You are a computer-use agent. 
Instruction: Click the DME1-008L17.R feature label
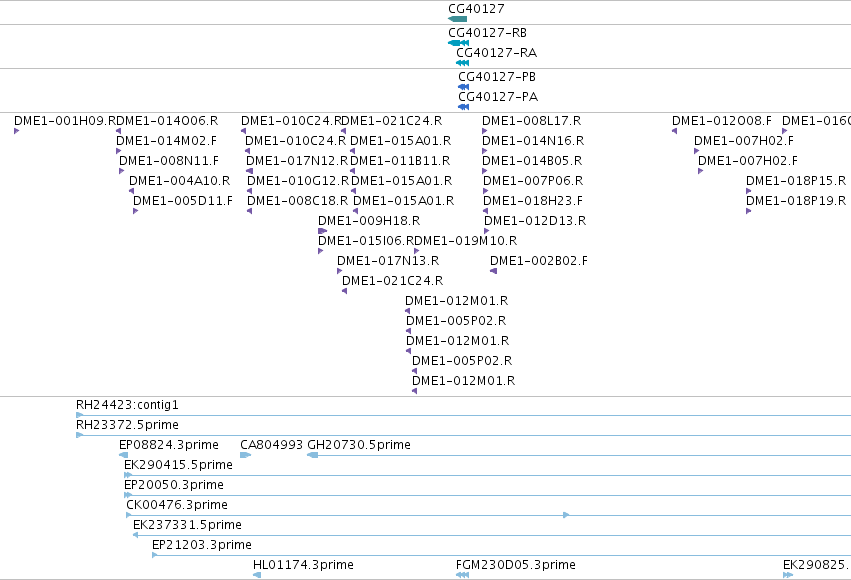pyautogui.click(x=531, y=120)
